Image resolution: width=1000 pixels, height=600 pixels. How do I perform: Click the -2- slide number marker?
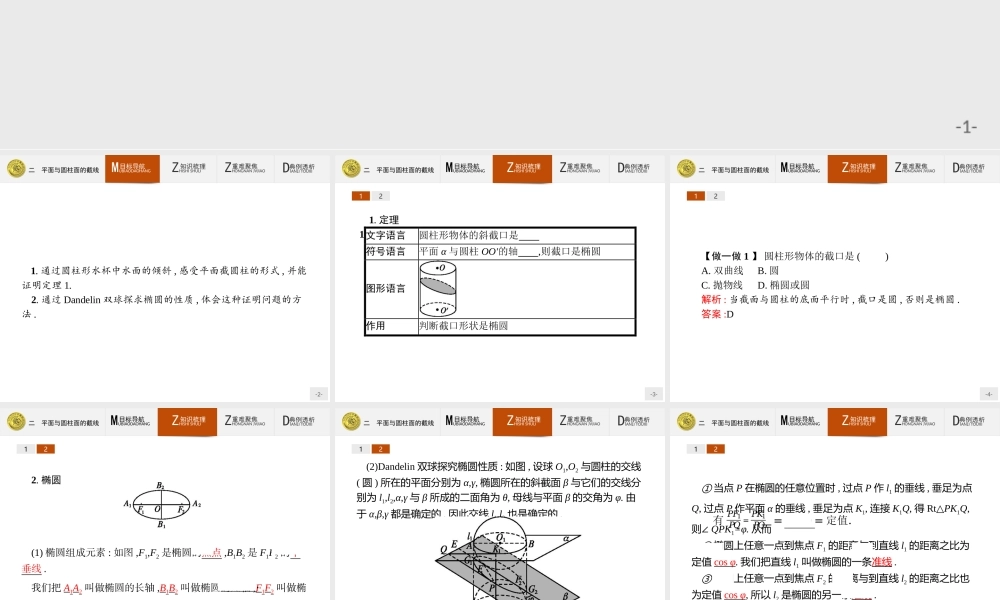click(320, 394)
